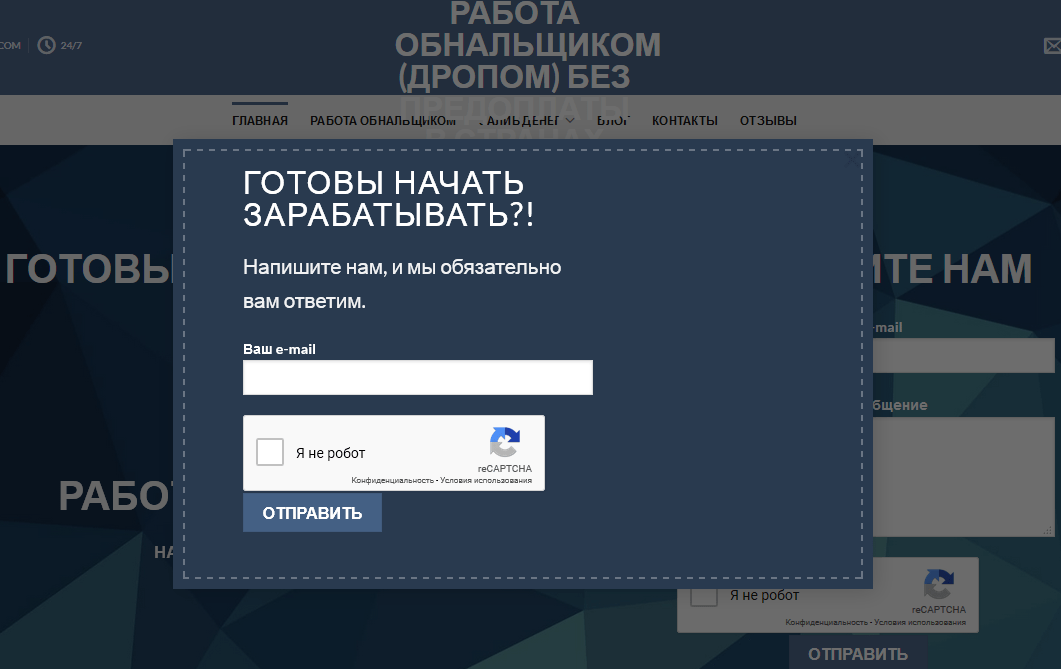Tick the background form's "Я не робот" checkbox

pos(704,594)
